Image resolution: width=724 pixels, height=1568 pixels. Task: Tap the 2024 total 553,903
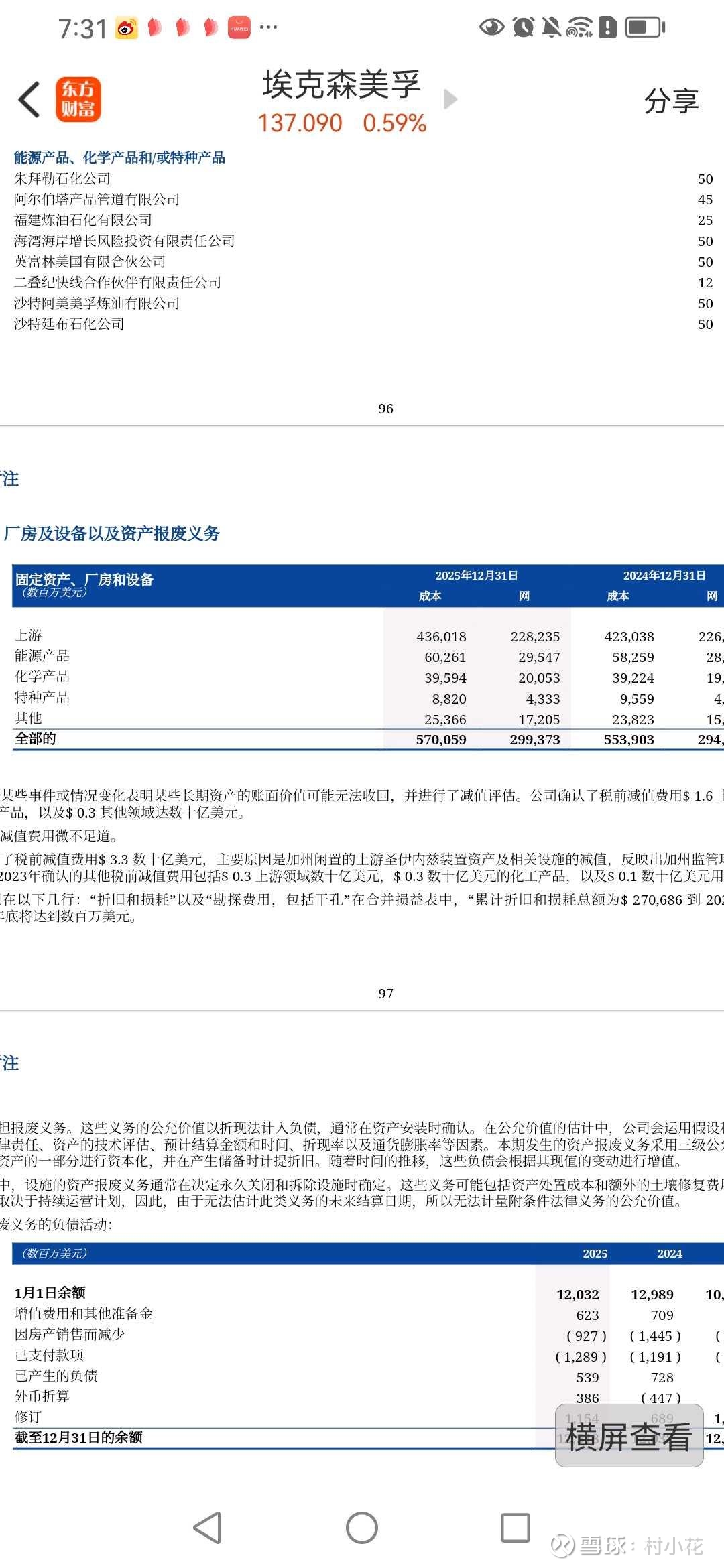(x=629, y=740)
